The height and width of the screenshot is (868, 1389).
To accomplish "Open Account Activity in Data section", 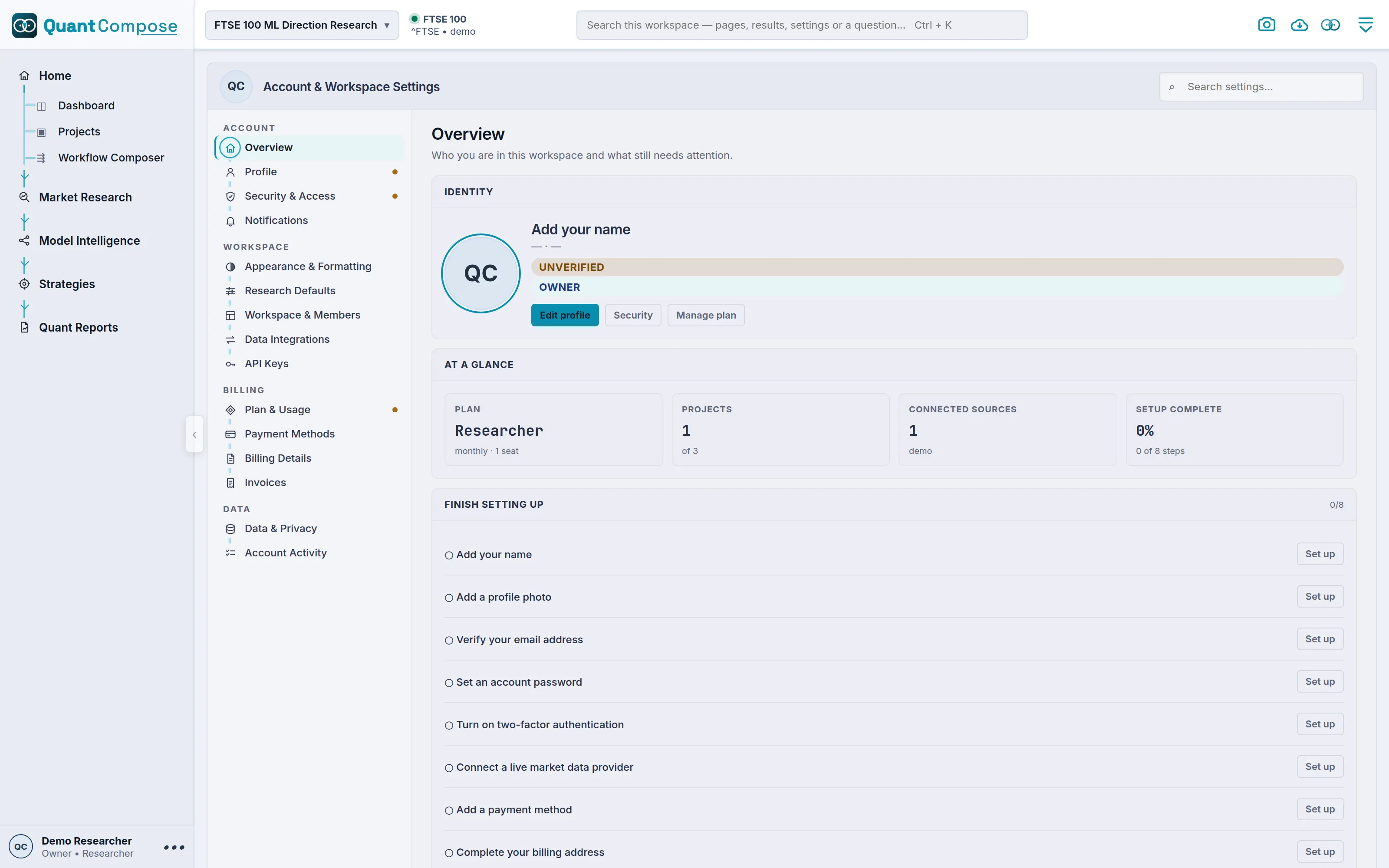I will [310, 553].
